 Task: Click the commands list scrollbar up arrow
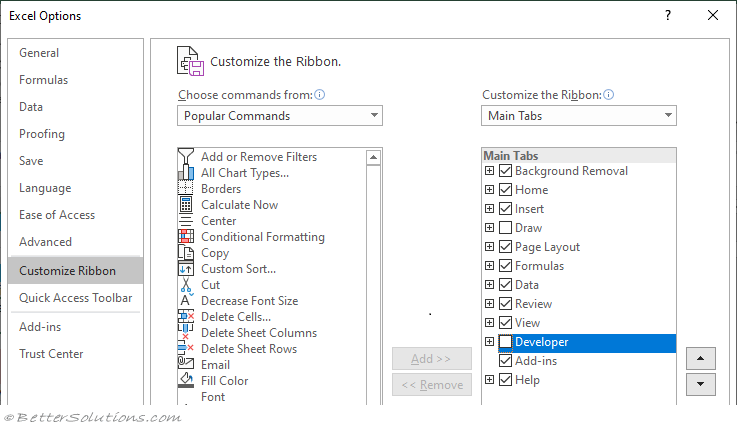(x=373, y=157)
